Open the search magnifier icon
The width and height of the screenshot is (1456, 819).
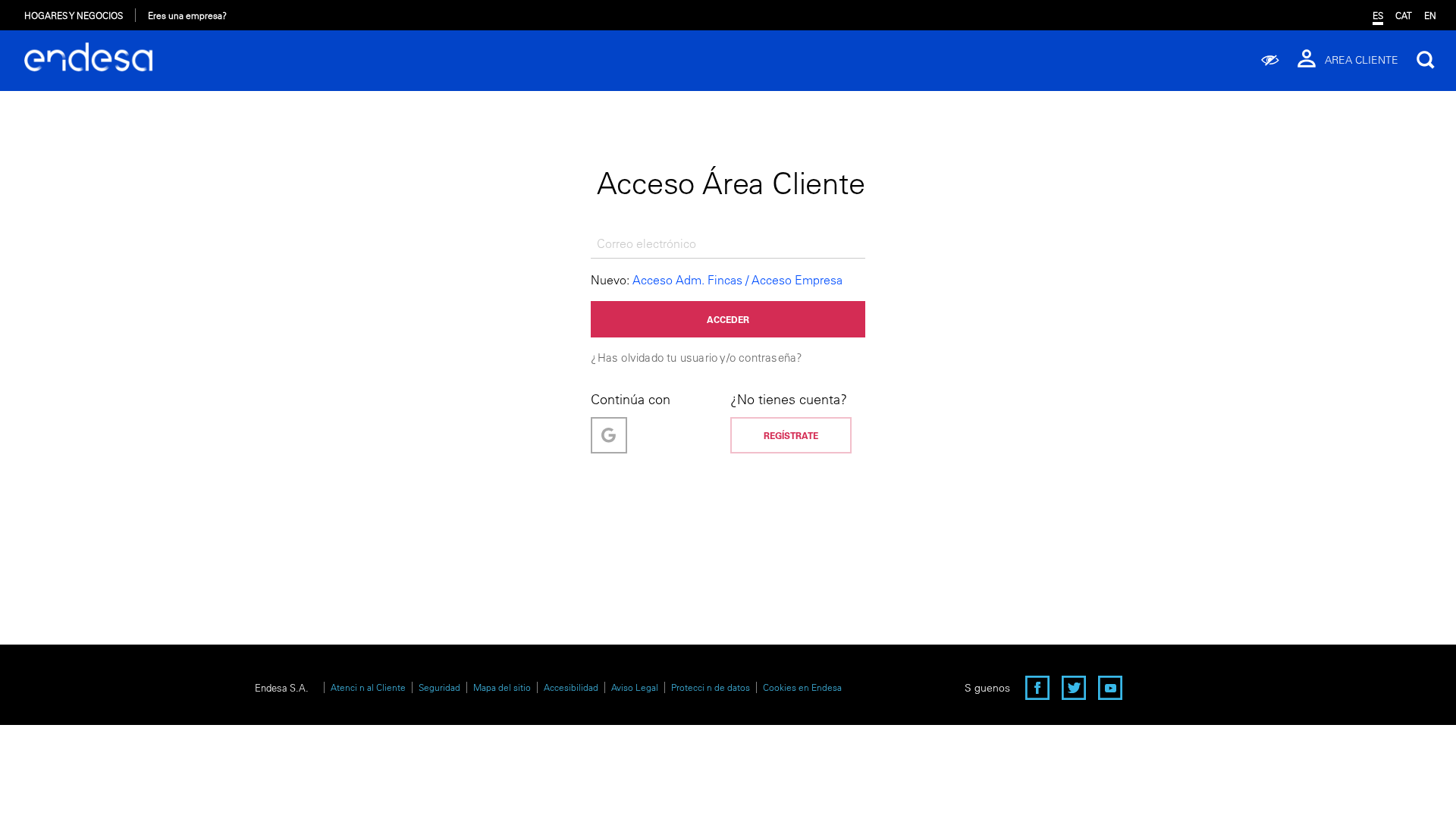click(x=1425, y=60)
